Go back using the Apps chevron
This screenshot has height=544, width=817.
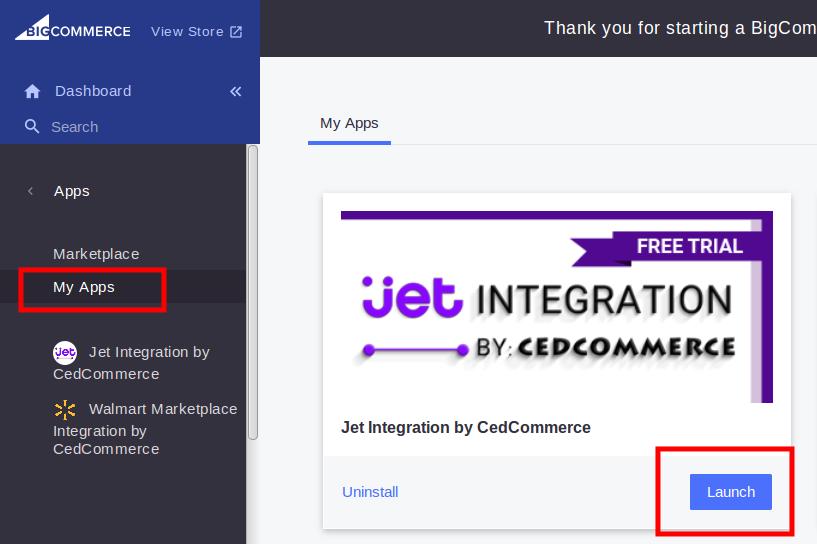[30, 191]
